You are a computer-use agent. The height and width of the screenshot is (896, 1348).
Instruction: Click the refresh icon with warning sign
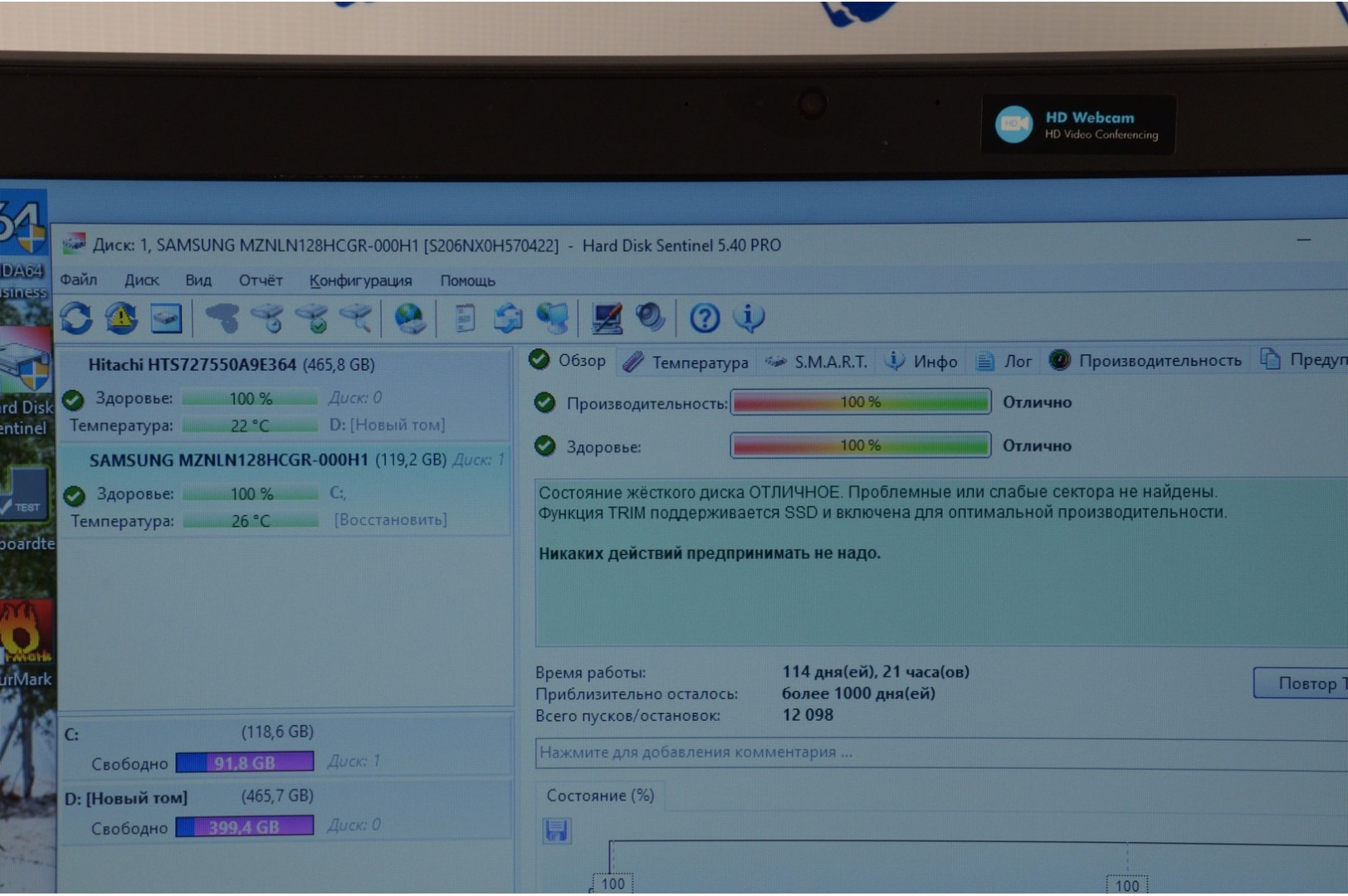(121, 318)
